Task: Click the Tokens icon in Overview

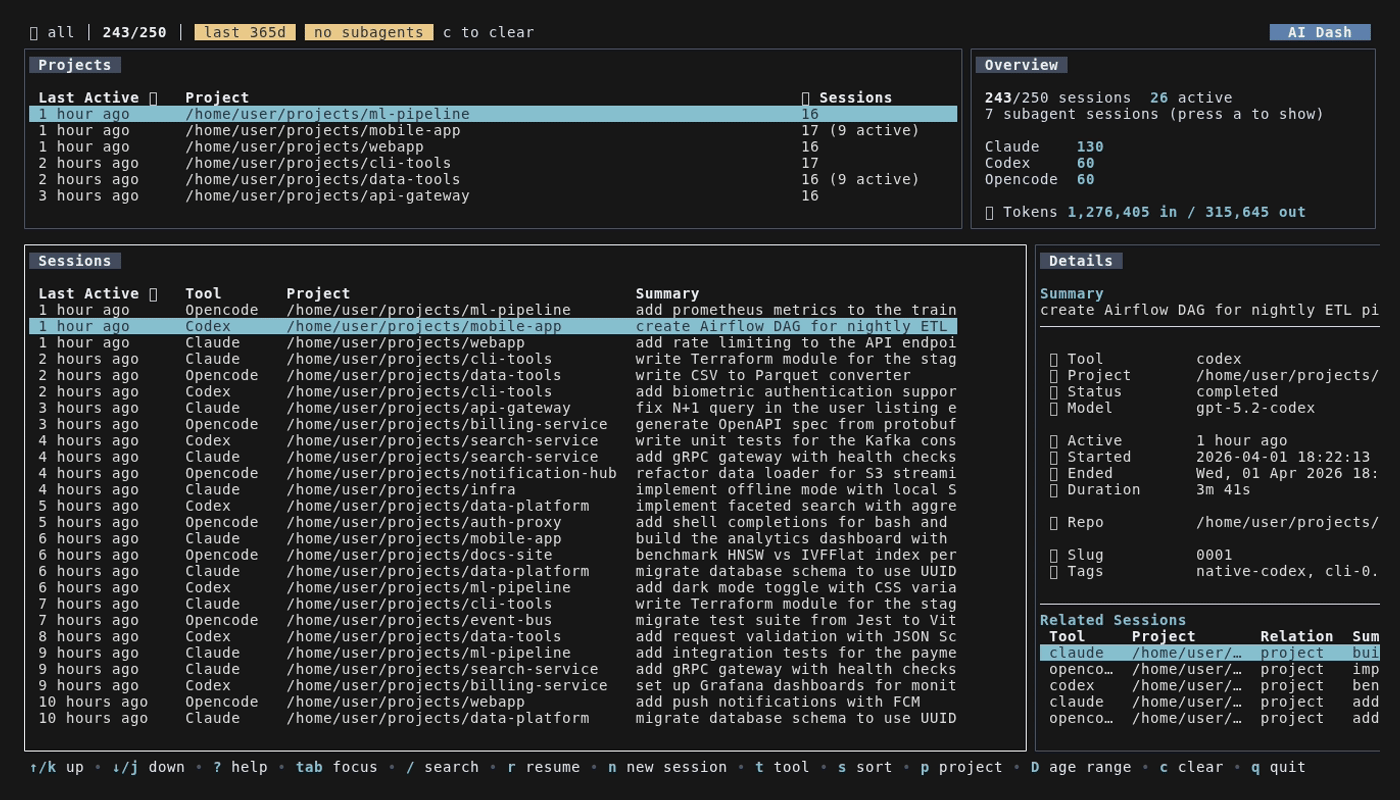Action: pyautogui.click(x=990, y=212)
